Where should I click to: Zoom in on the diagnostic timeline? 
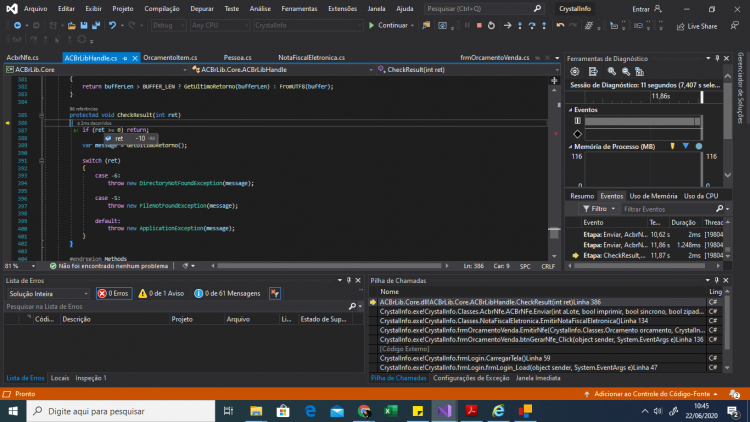[612, 72]
